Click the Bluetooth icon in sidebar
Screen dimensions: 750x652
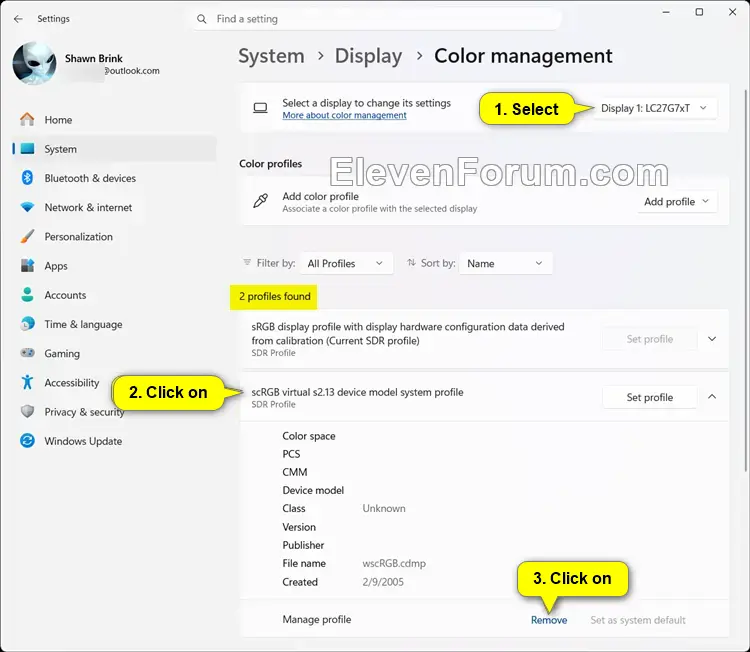[x=27, y=178]
